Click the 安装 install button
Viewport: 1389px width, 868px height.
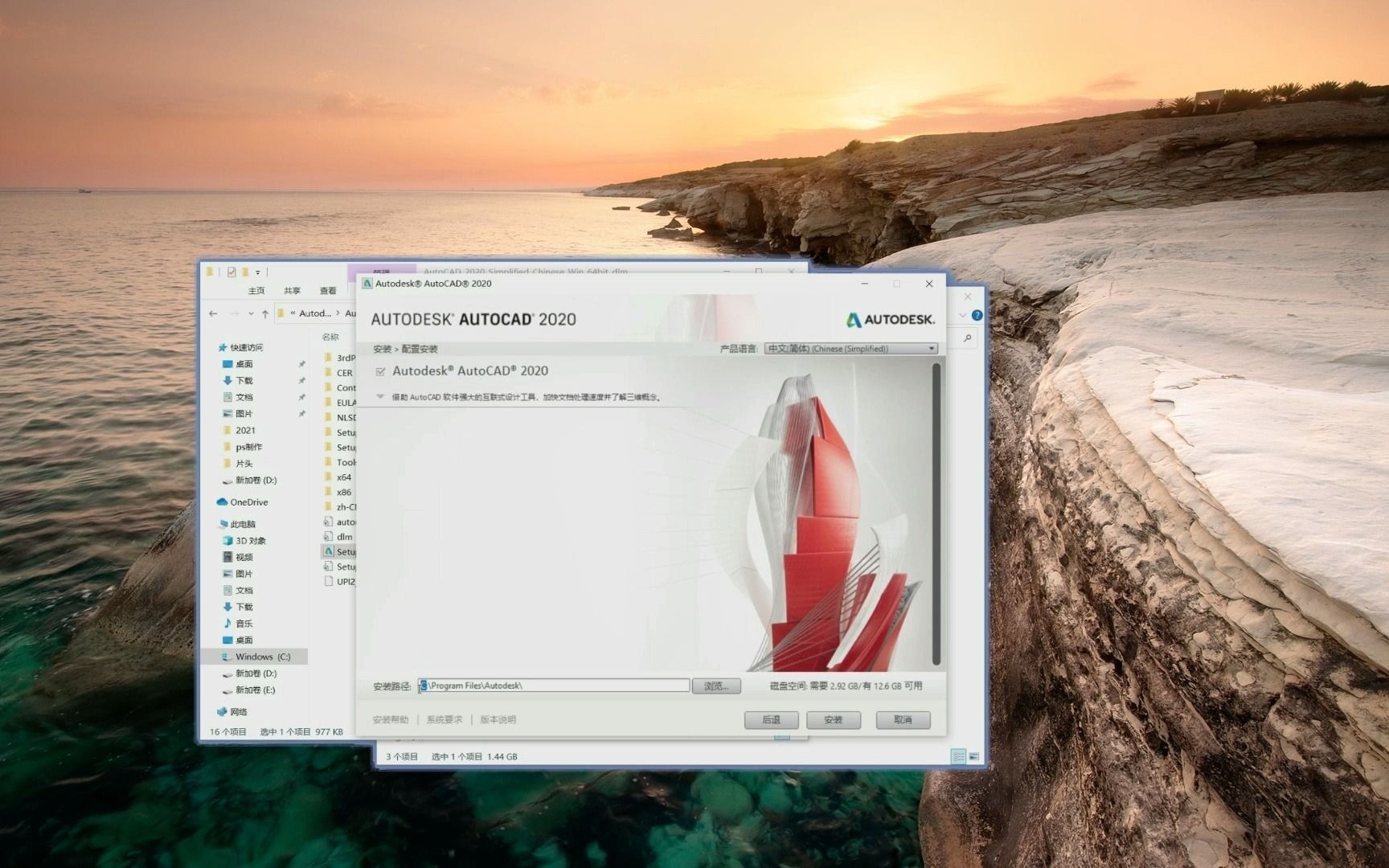pyautogui.click(x=833, y=719)
